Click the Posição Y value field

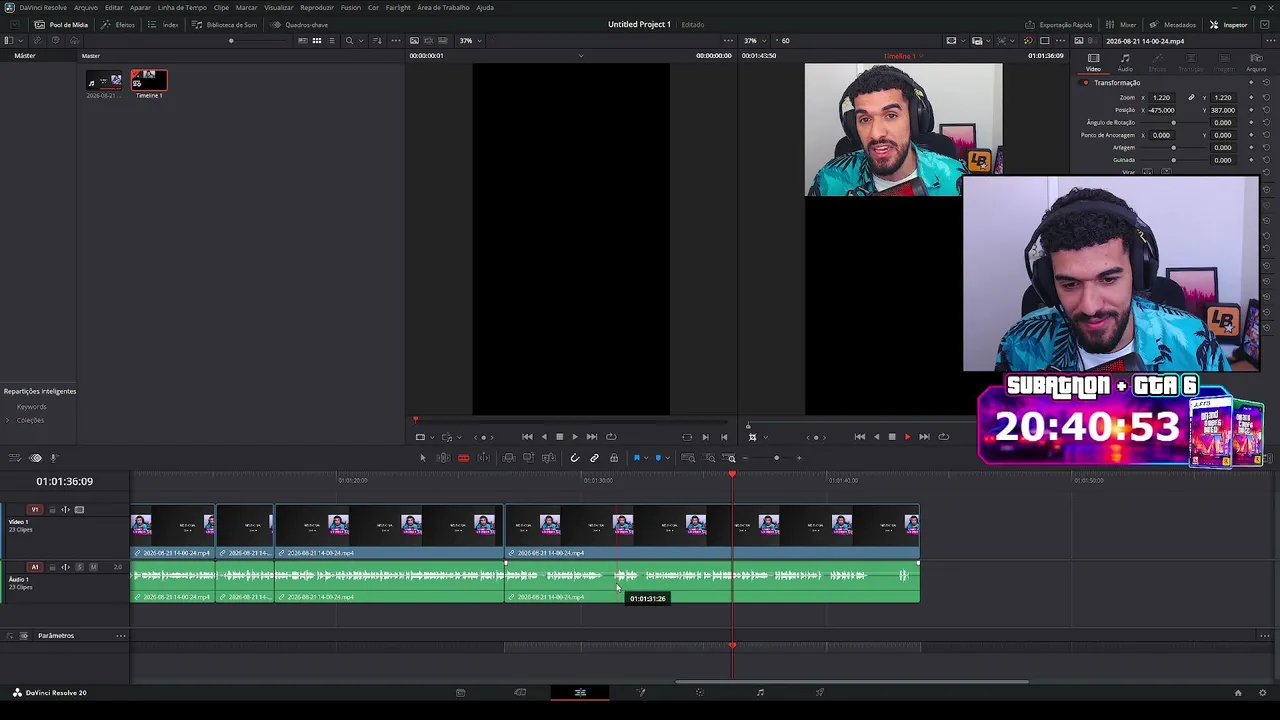(1222, 110)
